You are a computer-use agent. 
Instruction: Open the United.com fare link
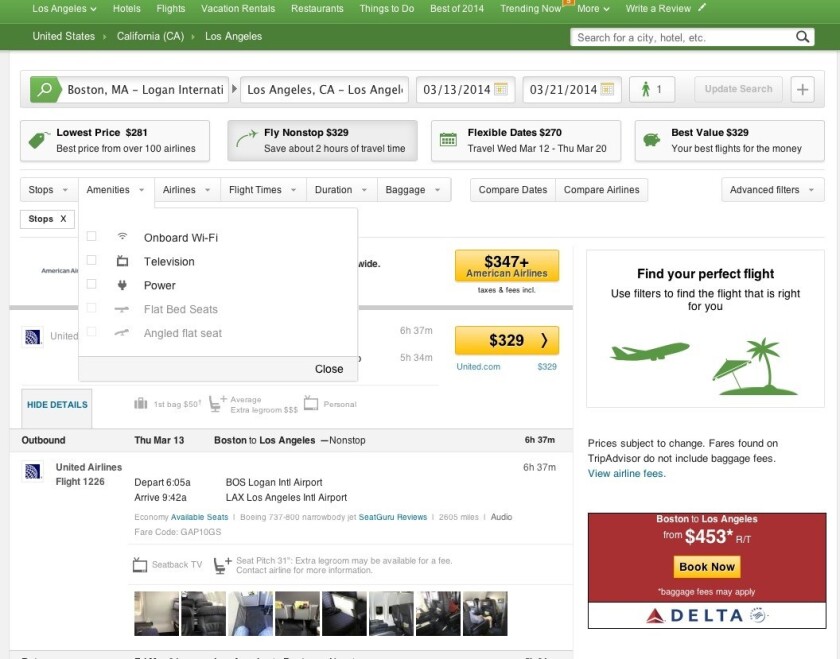tap(478, 366)
